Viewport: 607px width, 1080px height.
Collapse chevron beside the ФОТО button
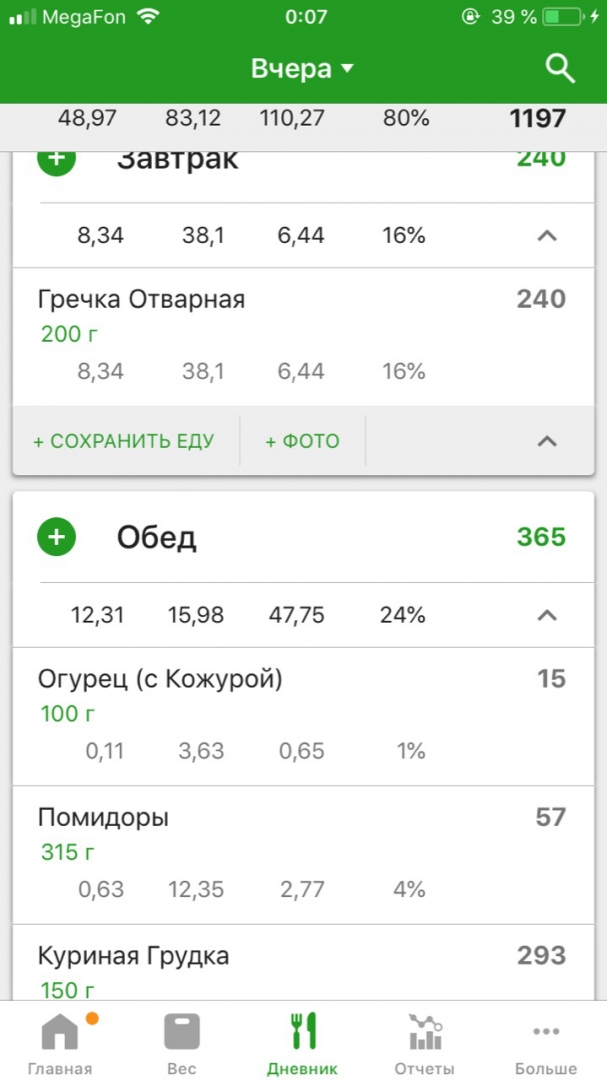546,441
